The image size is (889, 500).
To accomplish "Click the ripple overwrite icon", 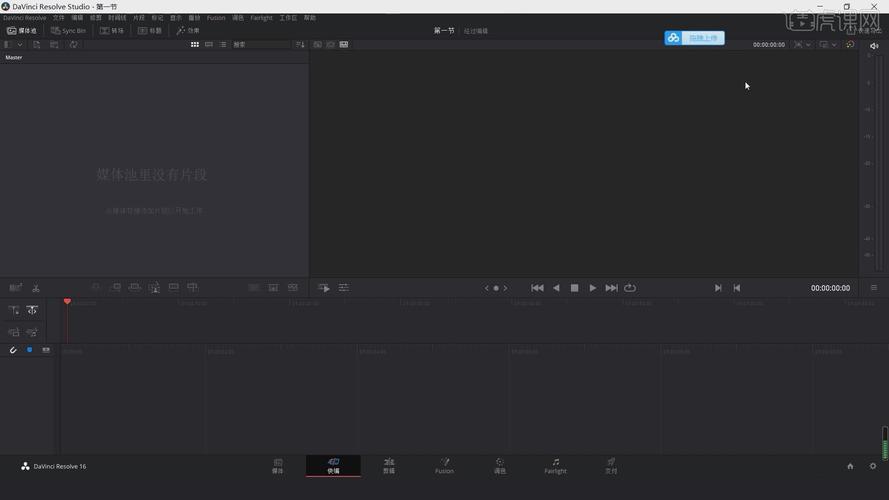I will (134, 288).
